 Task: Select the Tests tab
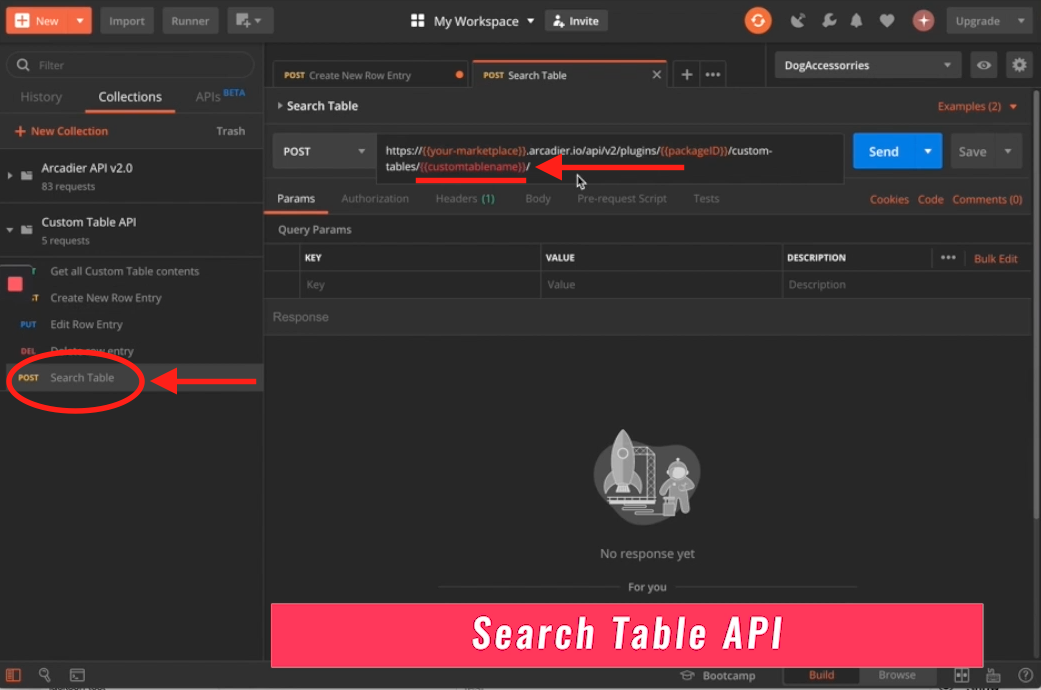[706, 199]
